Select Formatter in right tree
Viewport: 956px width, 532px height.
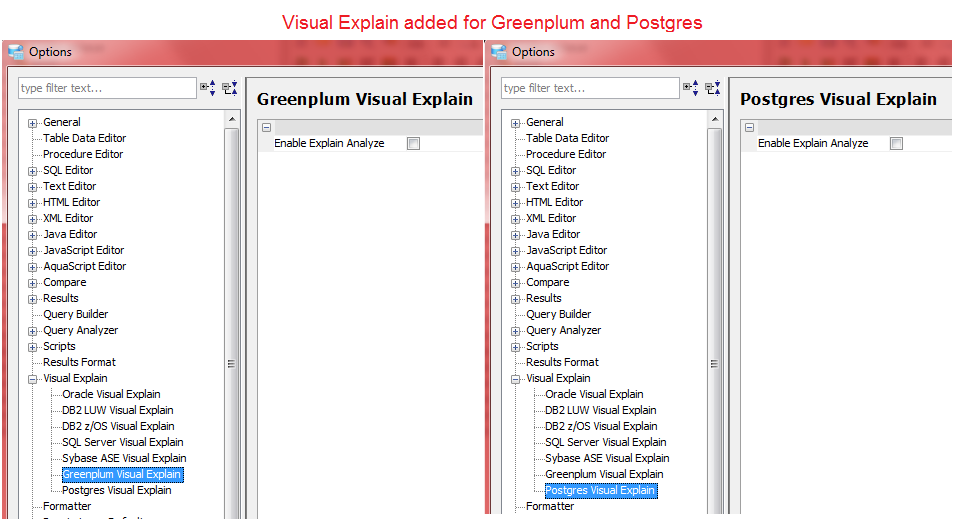tap(550, 506)
